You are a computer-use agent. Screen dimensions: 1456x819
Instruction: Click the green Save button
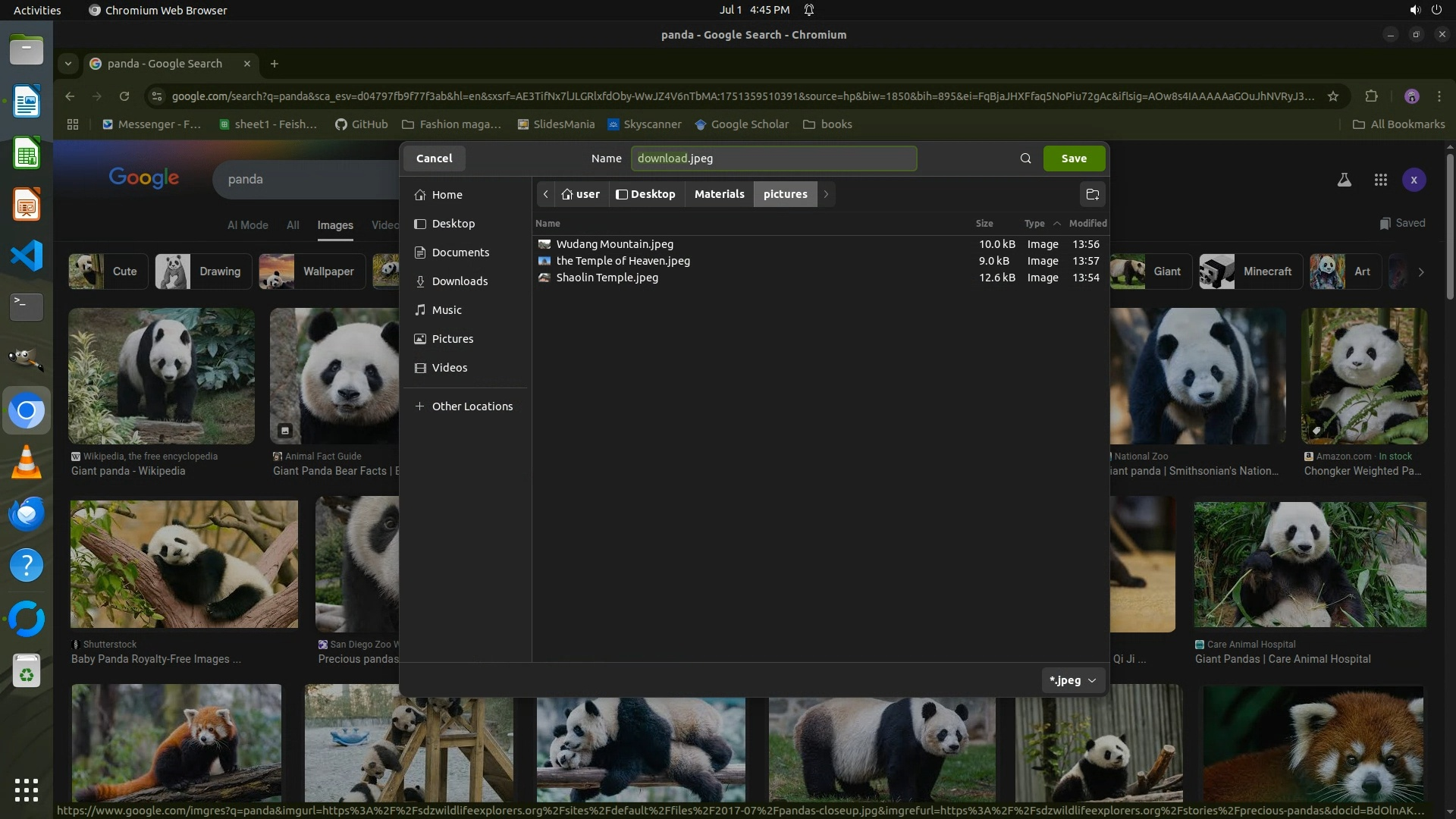tap(1073, 158)
